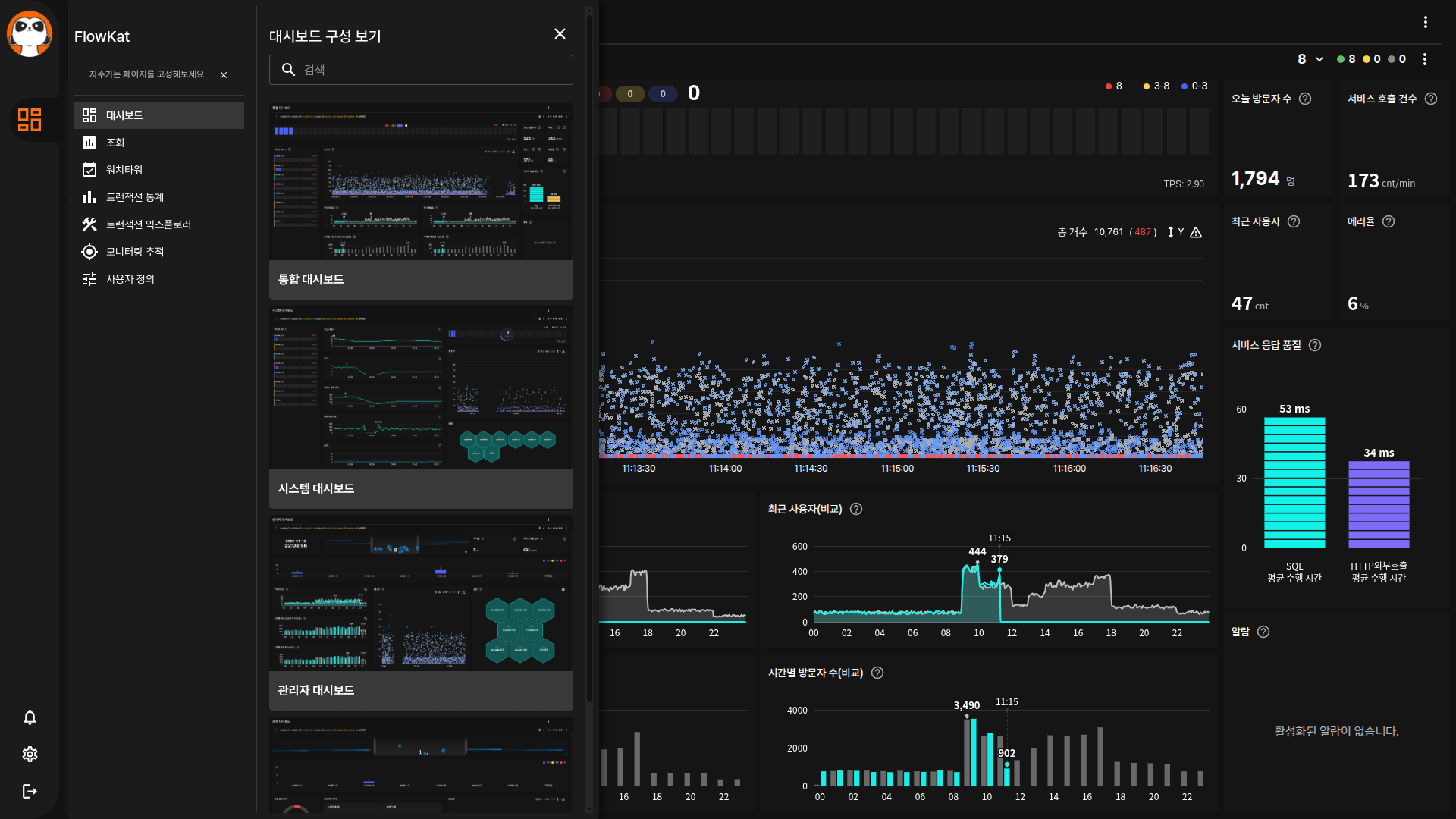Open the top-right vertical dots menu

[1426, 22]
